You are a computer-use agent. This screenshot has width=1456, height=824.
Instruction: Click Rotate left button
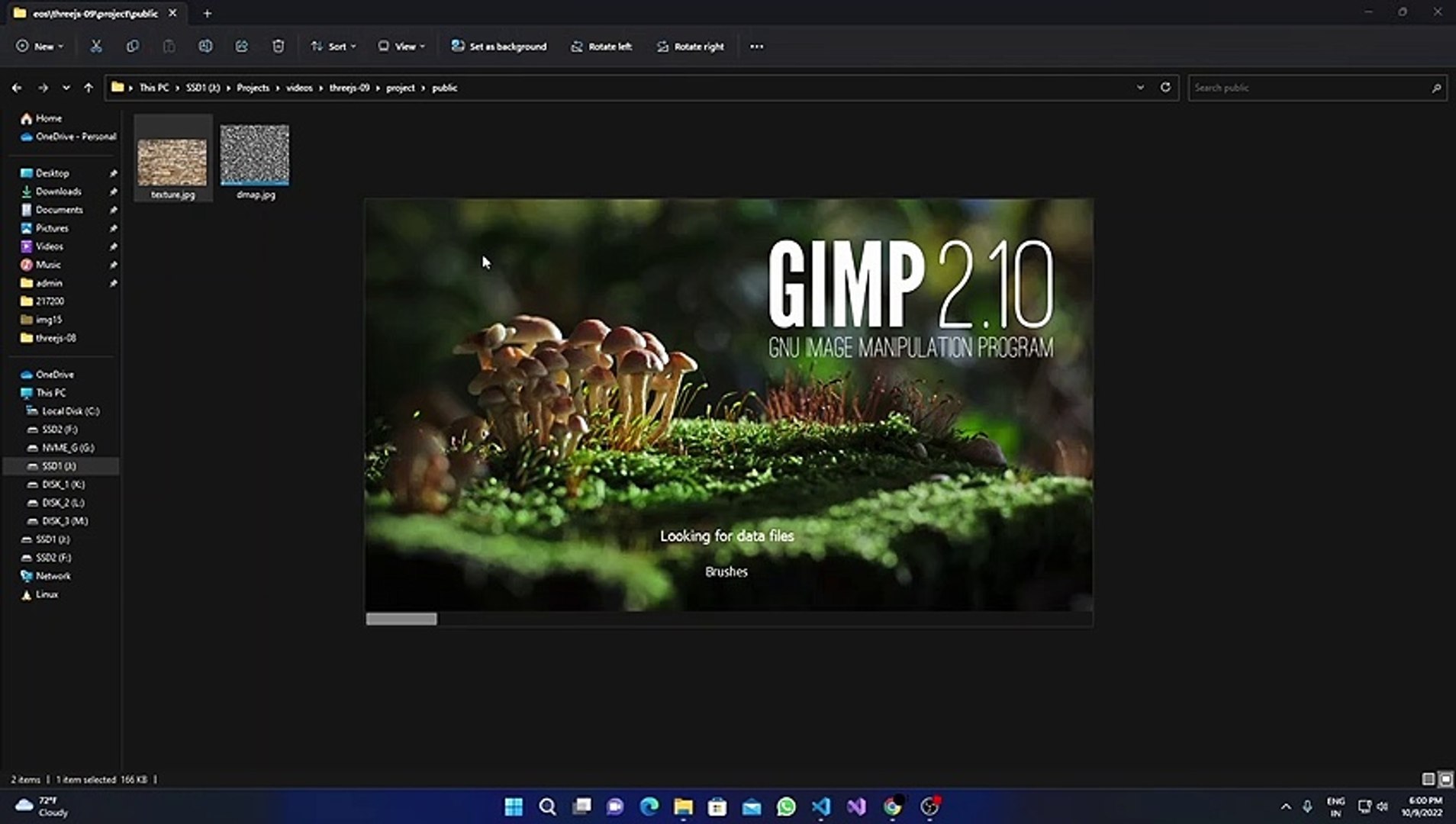601,47
